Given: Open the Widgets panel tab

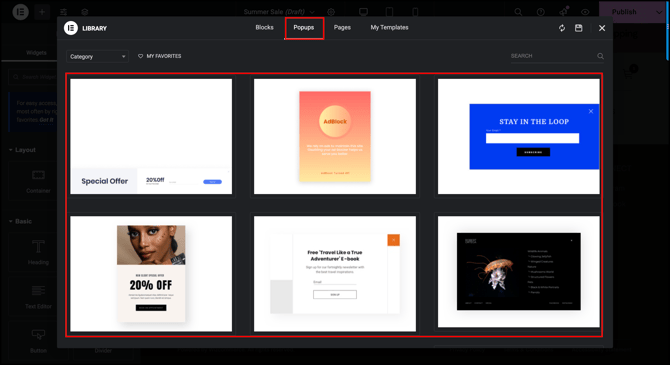Looking at the screenshot, I should click(36, 53).
